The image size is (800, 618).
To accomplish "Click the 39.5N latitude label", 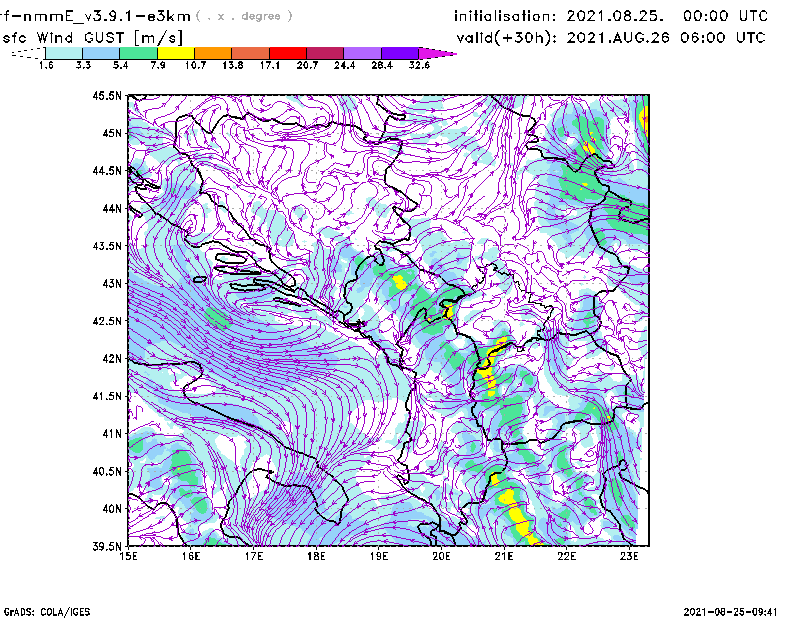I will pos(107,546).
